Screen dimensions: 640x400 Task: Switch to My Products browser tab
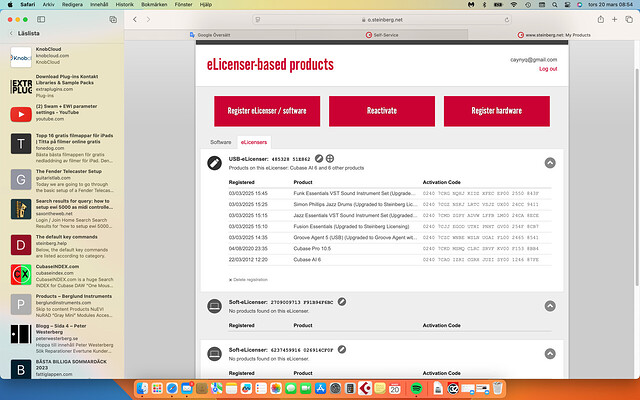click(553, 35)
